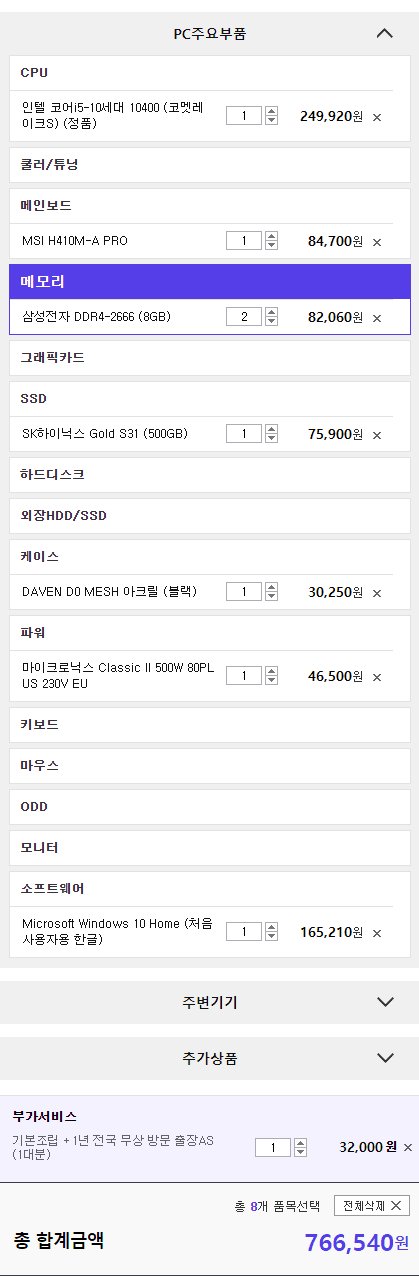This screenshot has height=1276, width=419.
Task: Select the 그래픽카드 category
Action: coord(210,357)
